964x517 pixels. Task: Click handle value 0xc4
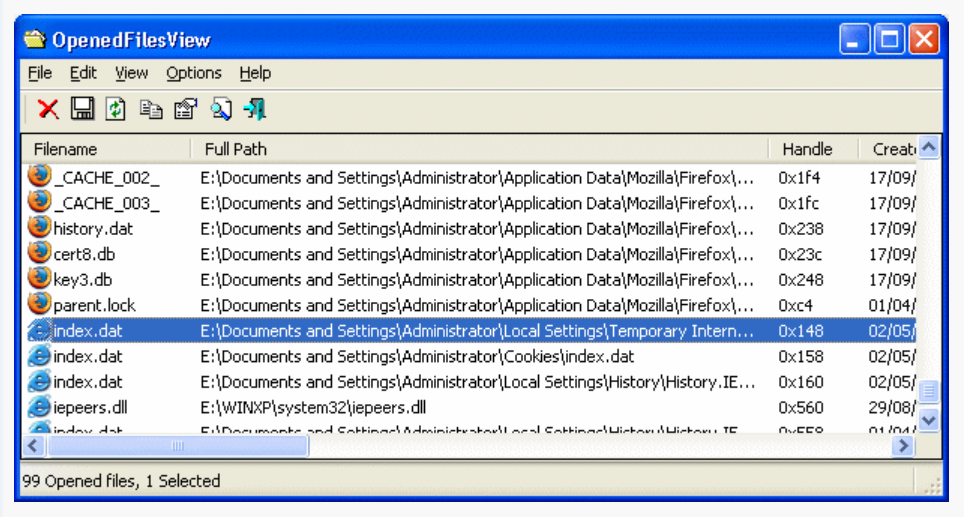click(796, 306)
